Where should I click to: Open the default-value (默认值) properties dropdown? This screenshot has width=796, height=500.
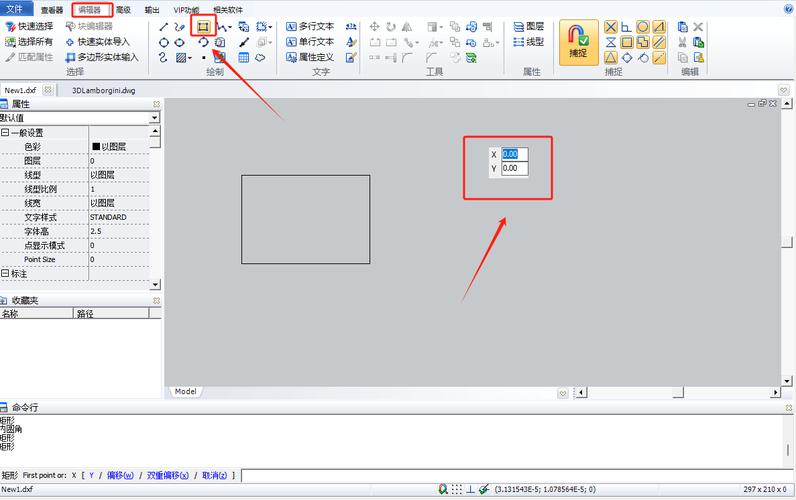155,118
